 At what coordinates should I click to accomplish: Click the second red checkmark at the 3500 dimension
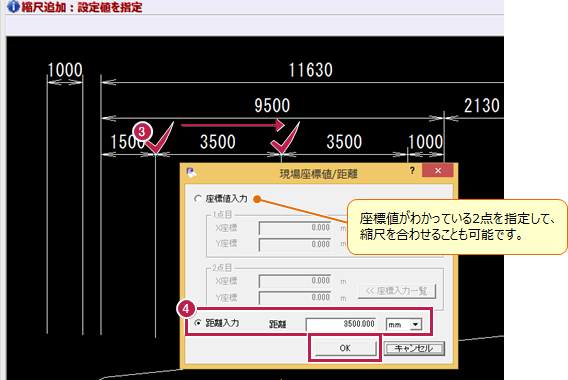[x=285, y=138]
